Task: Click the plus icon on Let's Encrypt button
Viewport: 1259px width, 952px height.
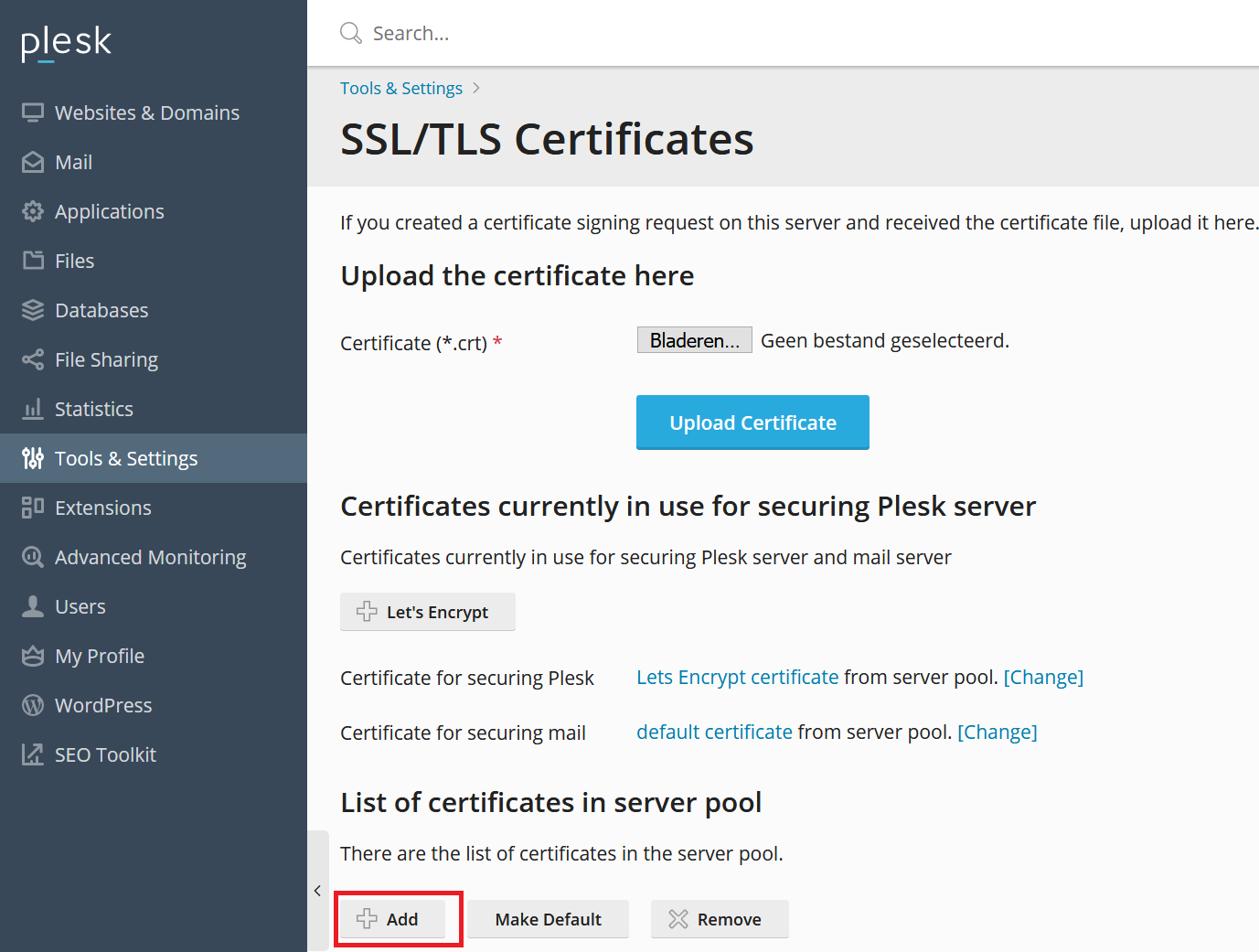Action: [367, 612]
